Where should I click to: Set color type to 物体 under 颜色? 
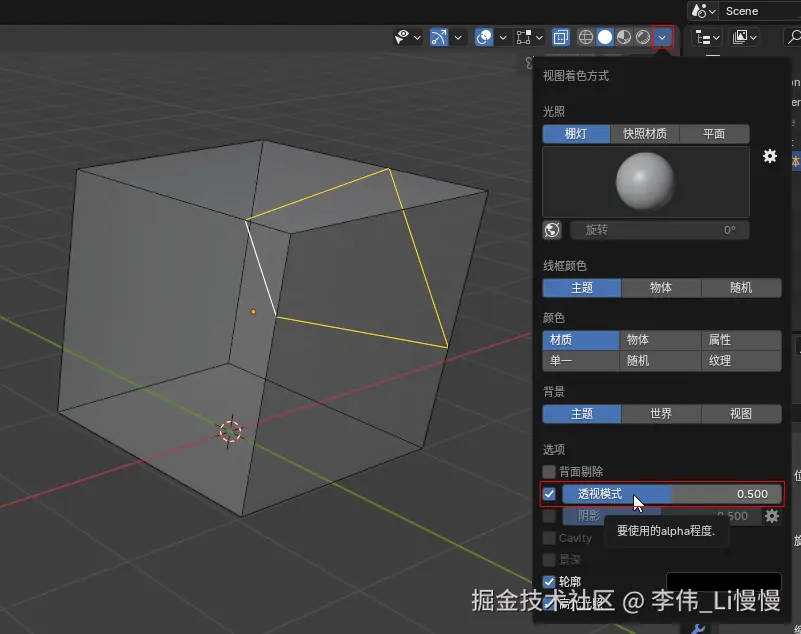(x=660, y=340)
